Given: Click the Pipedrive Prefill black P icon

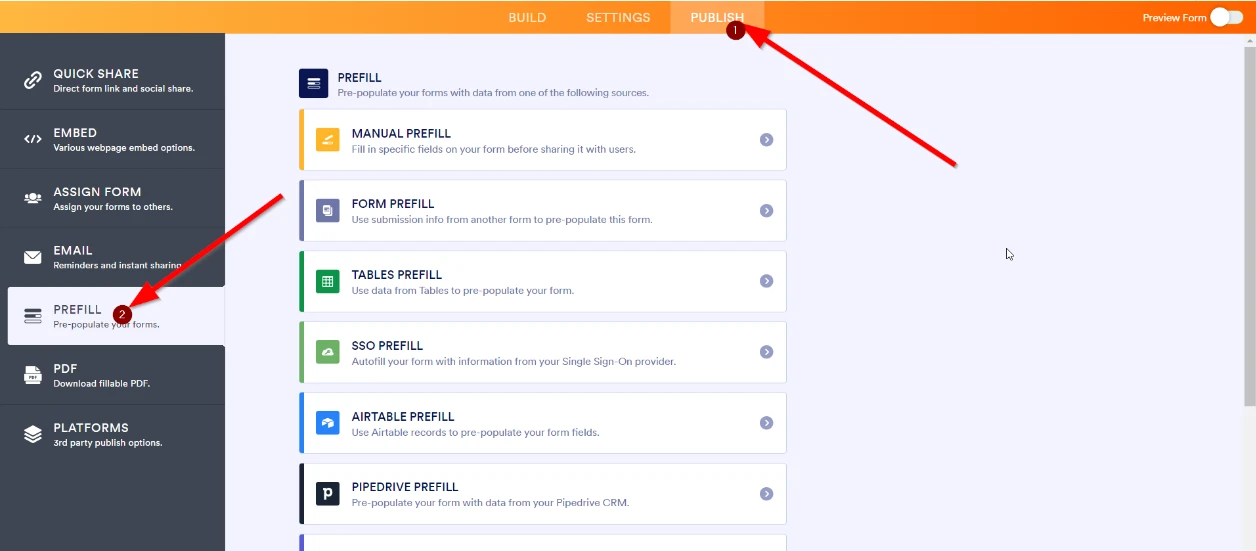Looking at the screenshot, I should [x=328, y=494].
